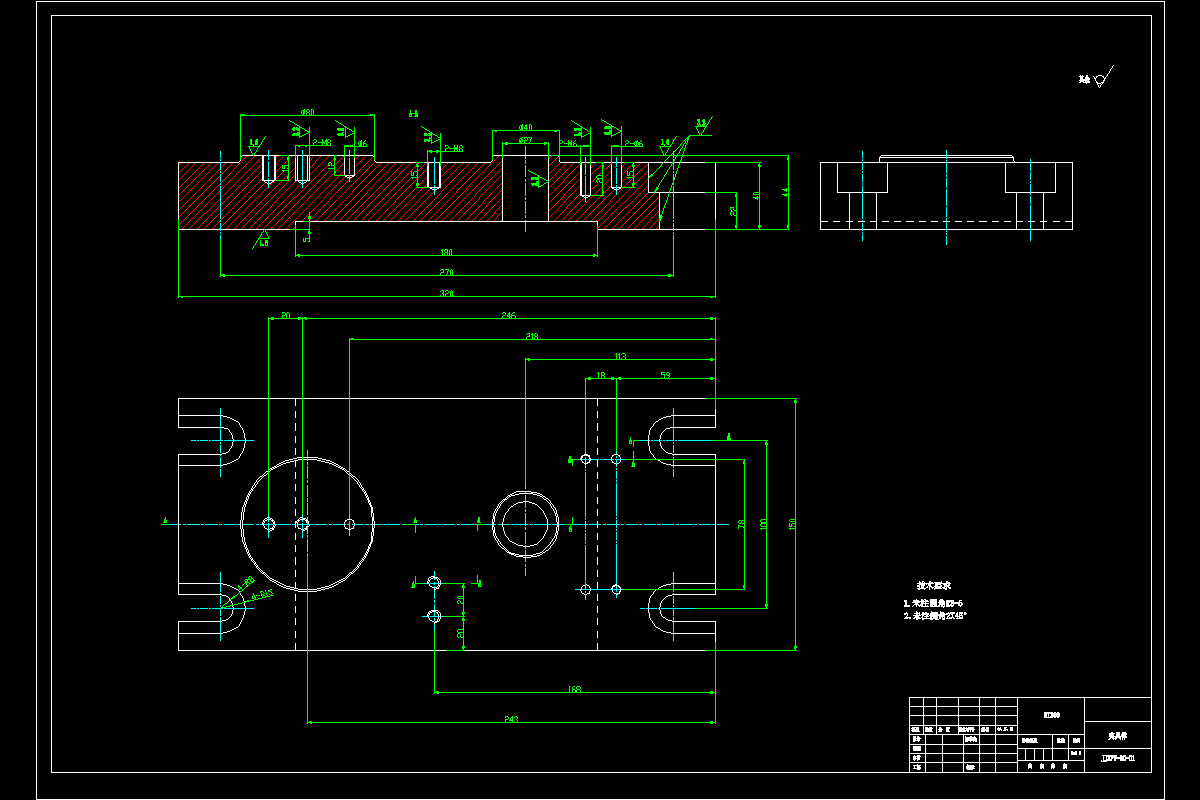Viewport: 1200px width, 800px height.
Task: Select the 2-ø6 hole callout text
Action: pyautogui.click(x=634, y=144)
